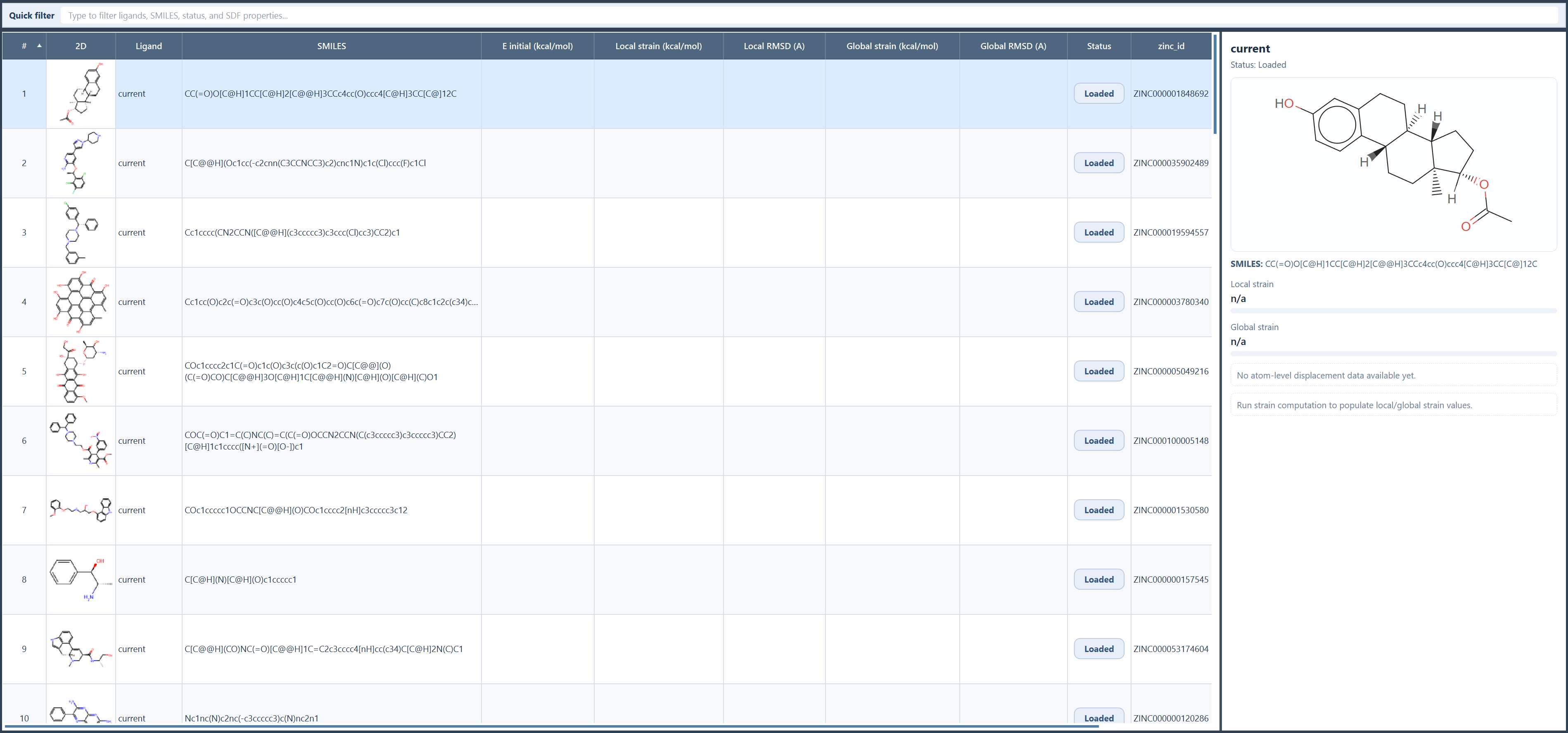This screenshot has height=733, width=1568.
Task: Sort by Local strain (kcal/mol) header
Action: (x=658, y=46)
